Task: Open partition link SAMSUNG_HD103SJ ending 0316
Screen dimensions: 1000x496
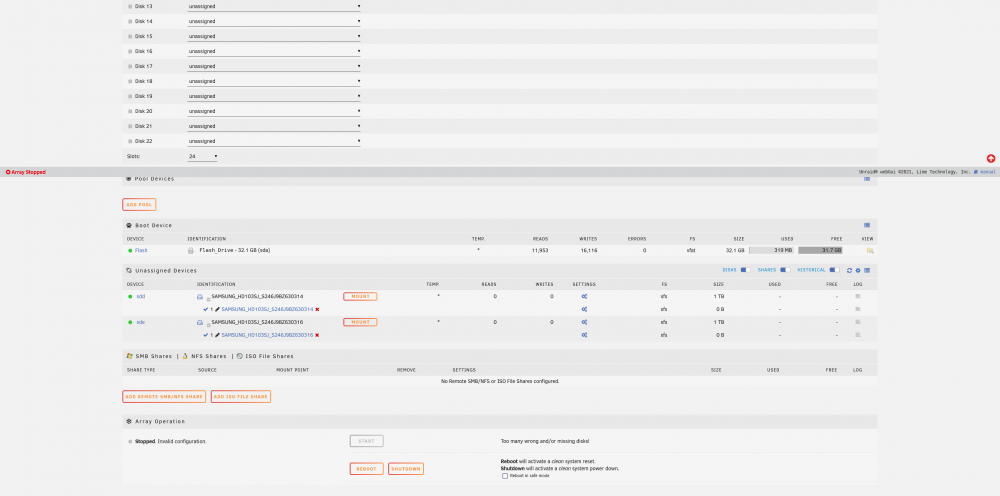Action: (267, 335)
